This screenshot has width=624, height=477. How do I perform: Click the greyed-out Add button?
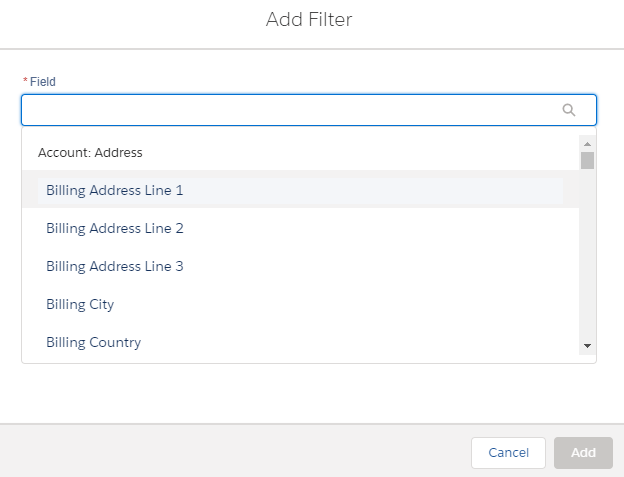tap(583, 453)
